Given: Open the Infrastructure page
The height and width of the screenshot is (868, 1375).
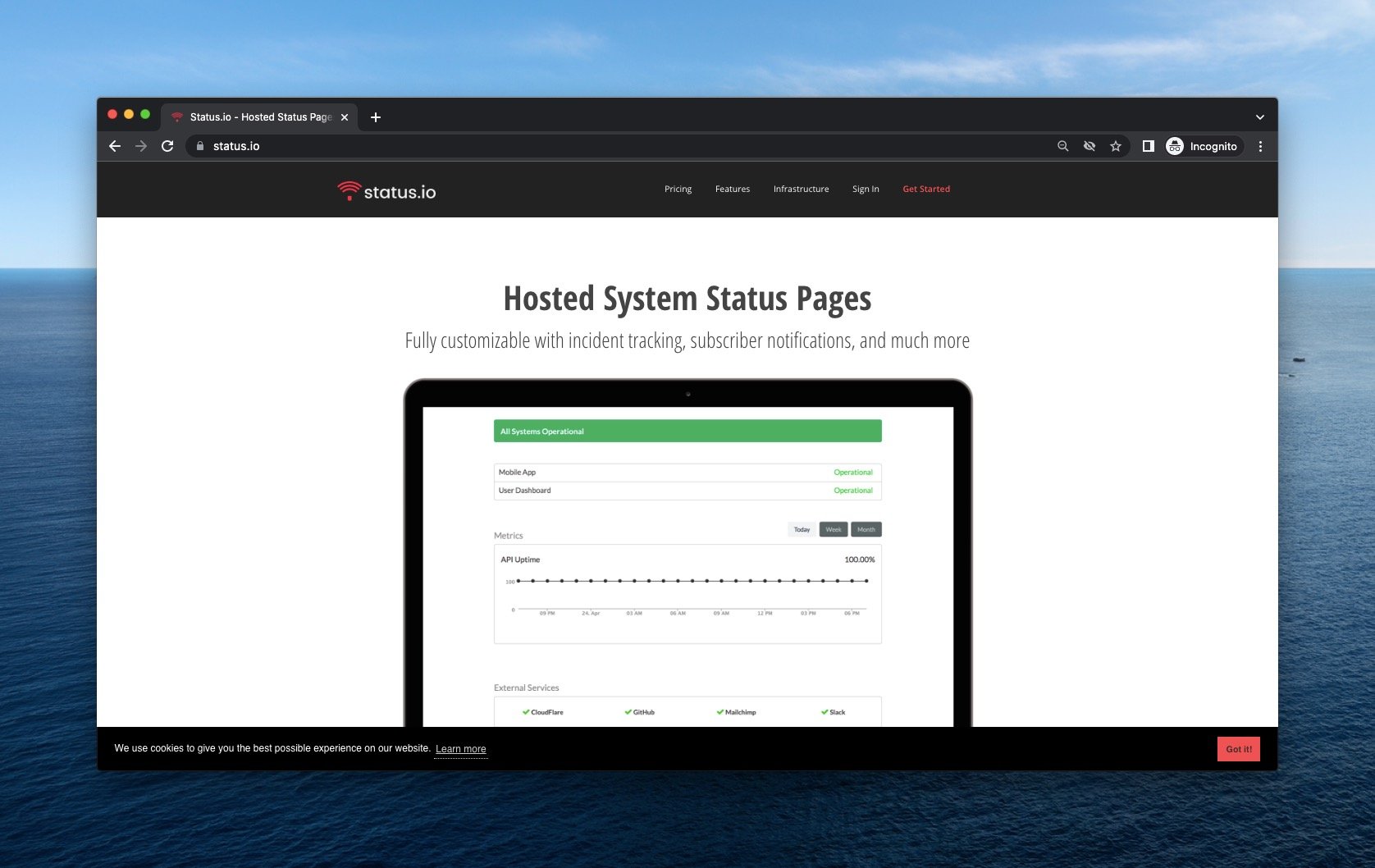Looking at the screenshot, I should click(801, 189).
